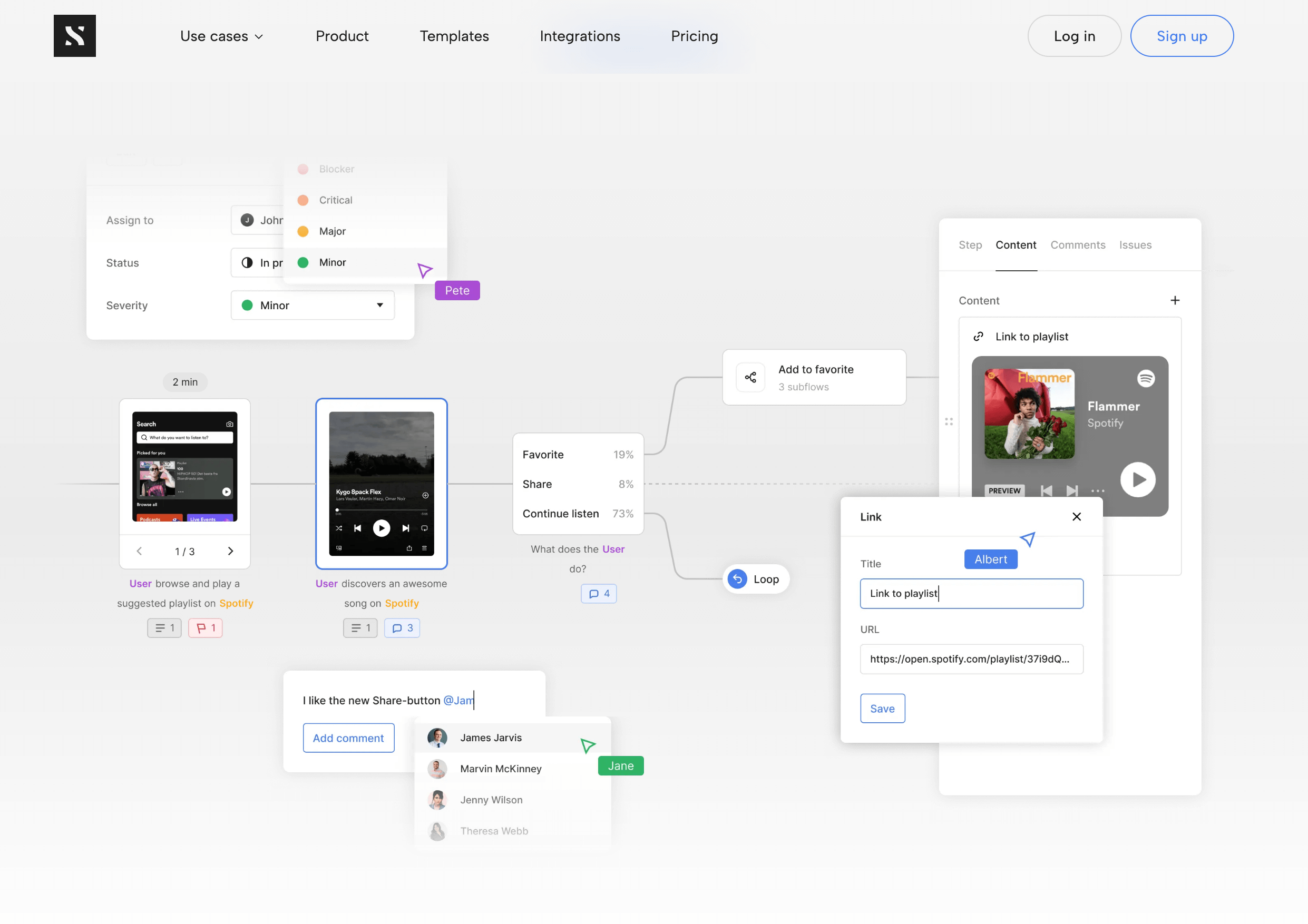Open the comment bubble showing 4 comments
The height and width of the screenshot is (924, 1308).
tap(599, 593)
